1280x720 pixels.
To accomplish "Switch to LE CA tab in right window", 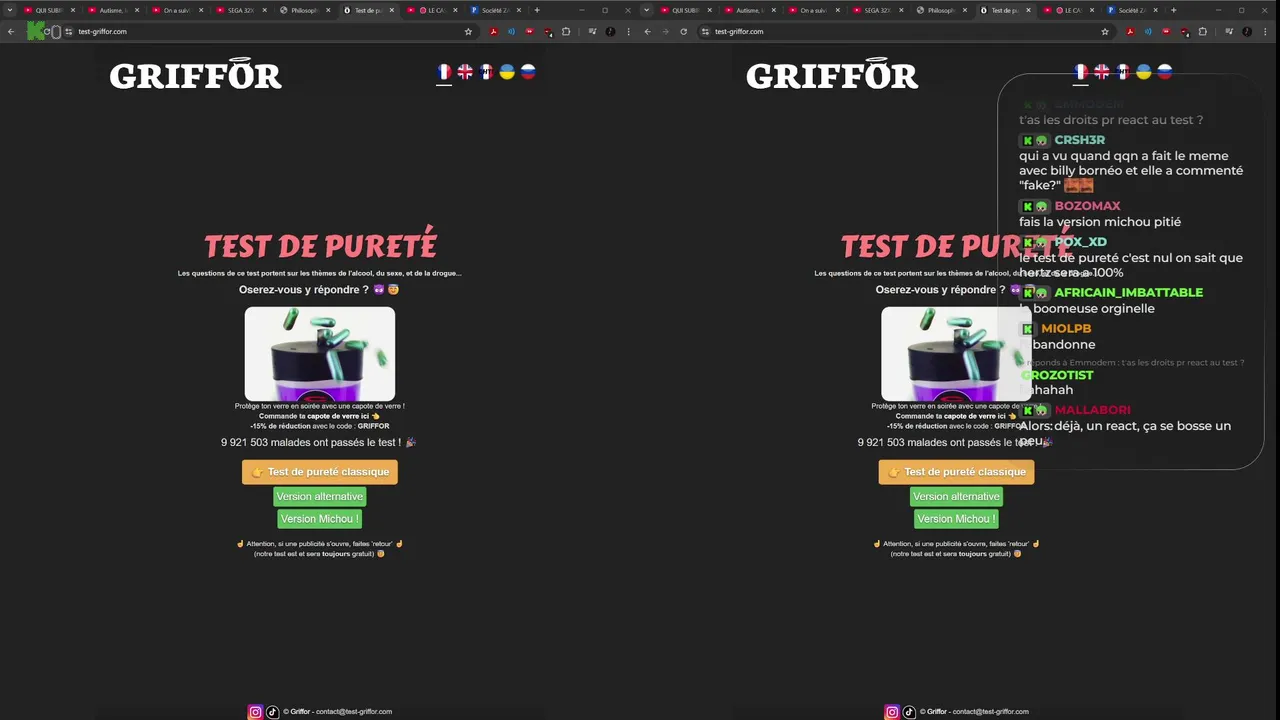I will coord(1068,10).
